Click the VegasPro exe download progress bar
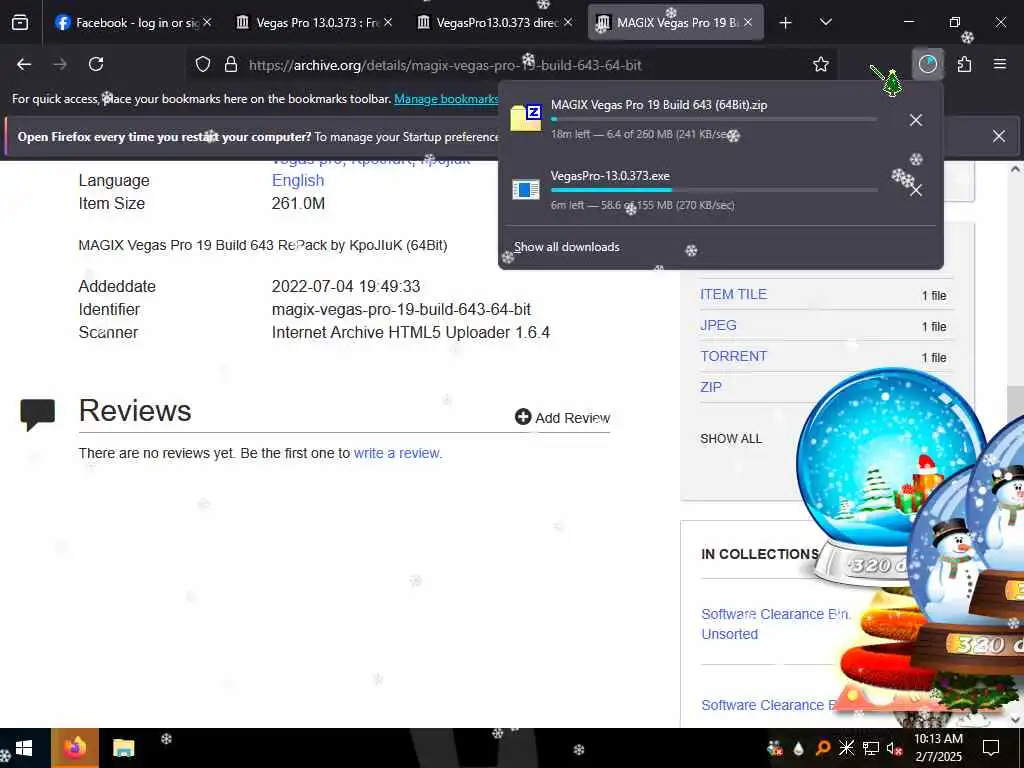Image resolution: width=1024 pixels, height=768 pixels. (714, 190)
